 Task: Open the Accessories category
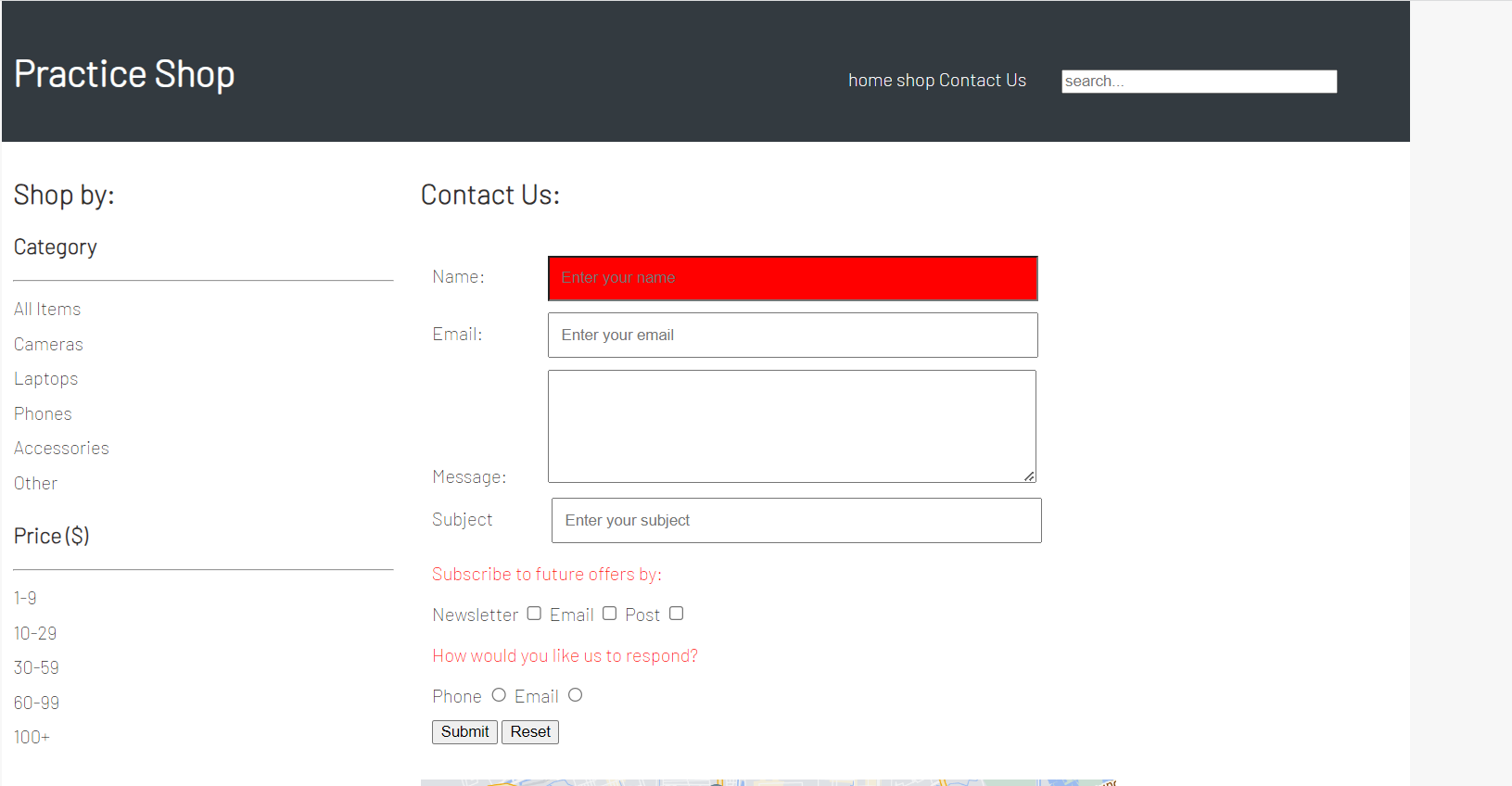point(61,448)
